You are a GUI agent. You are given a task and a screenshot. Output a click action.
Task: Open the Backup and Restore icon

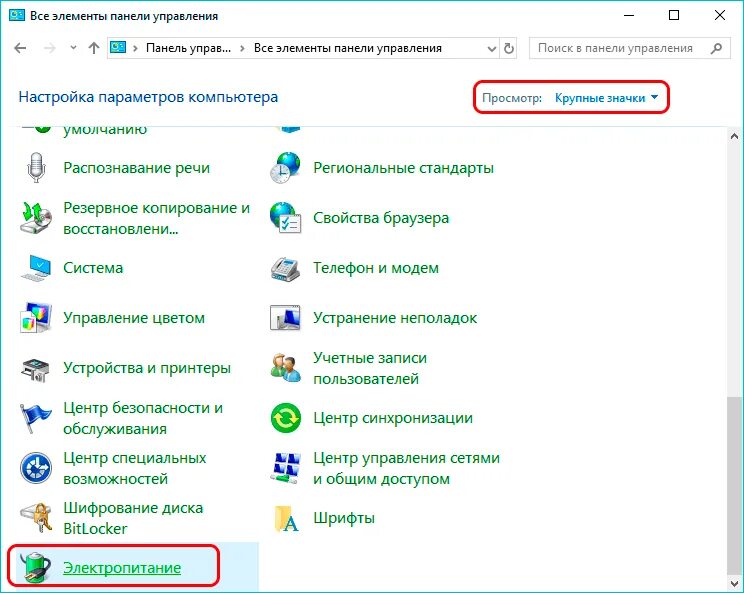point(36,218)
